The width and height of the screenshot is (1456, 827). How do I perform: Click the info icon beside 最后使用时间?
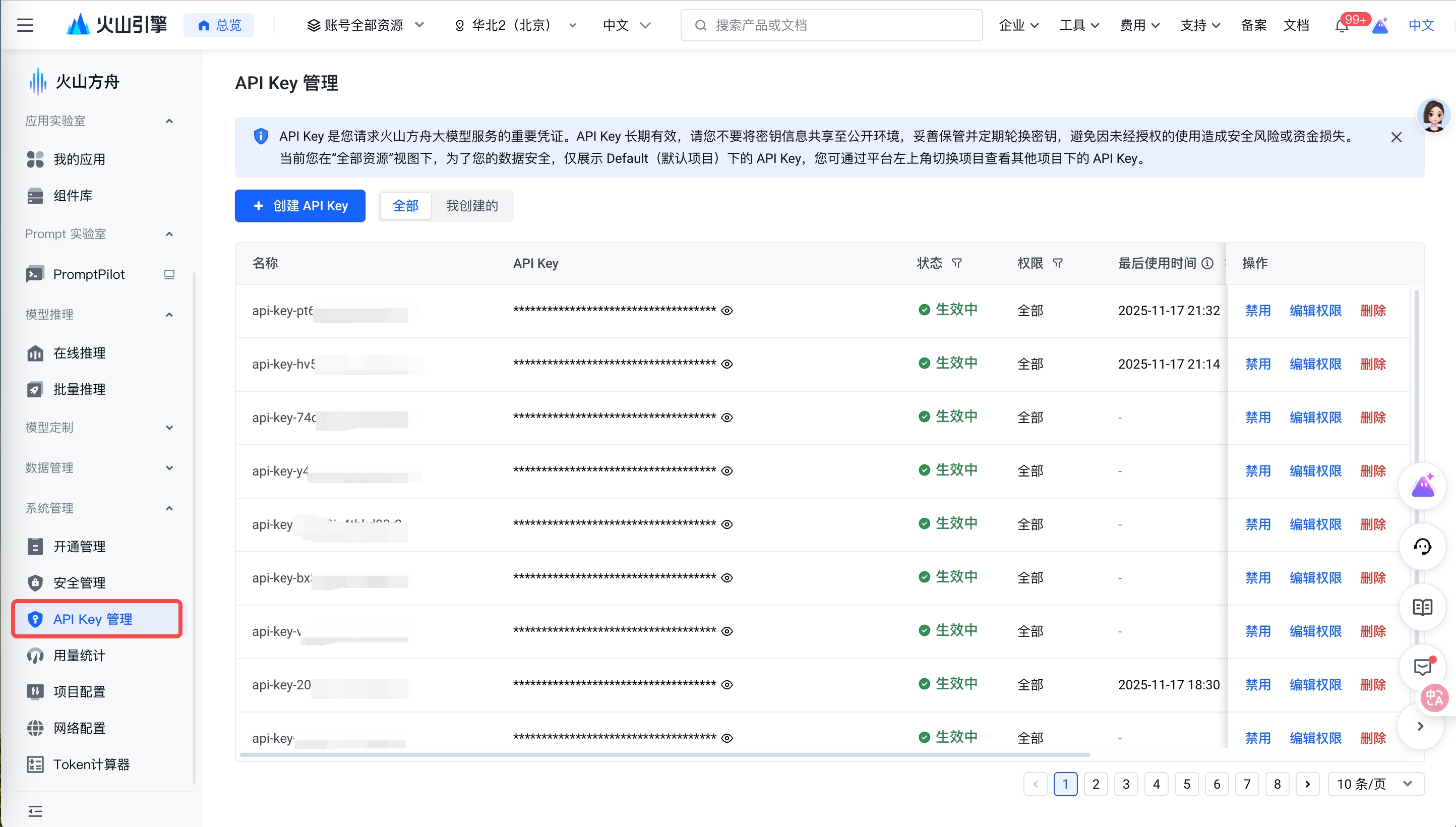click(1207, 263)
